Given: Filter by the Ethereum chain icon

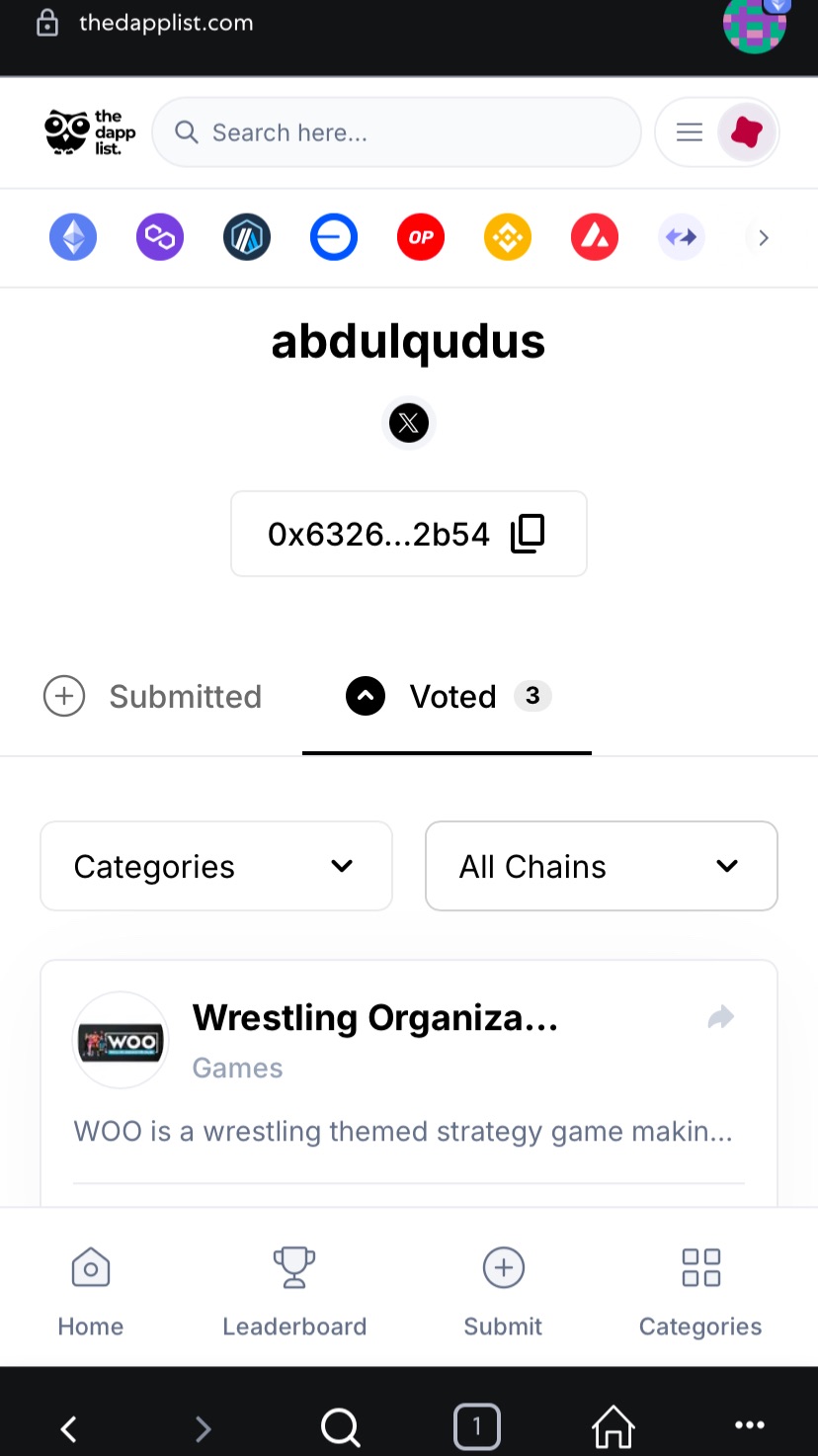Looking at the screenshot, I should [73, 238].
